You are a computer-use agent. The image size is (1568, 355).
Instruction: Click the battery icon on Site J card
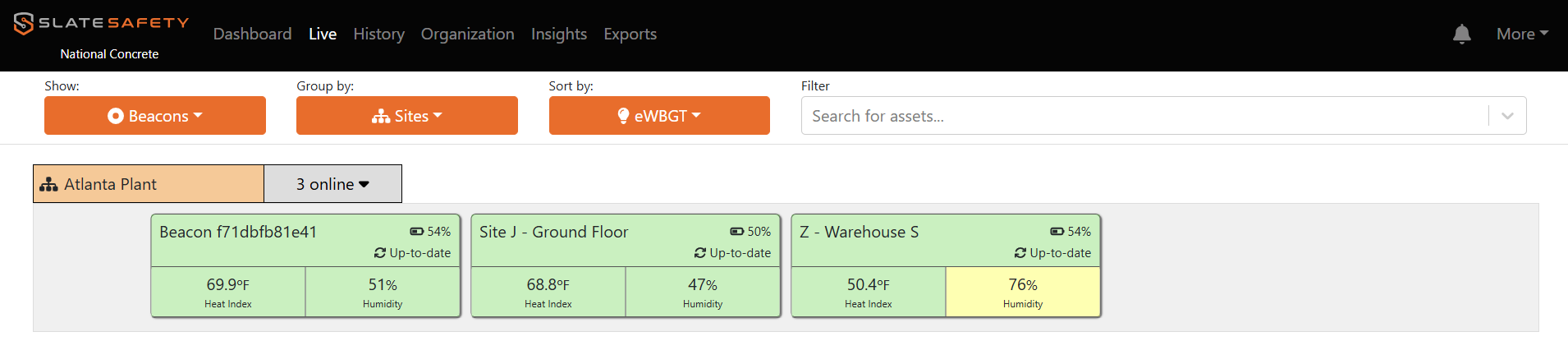coord(737,232)
